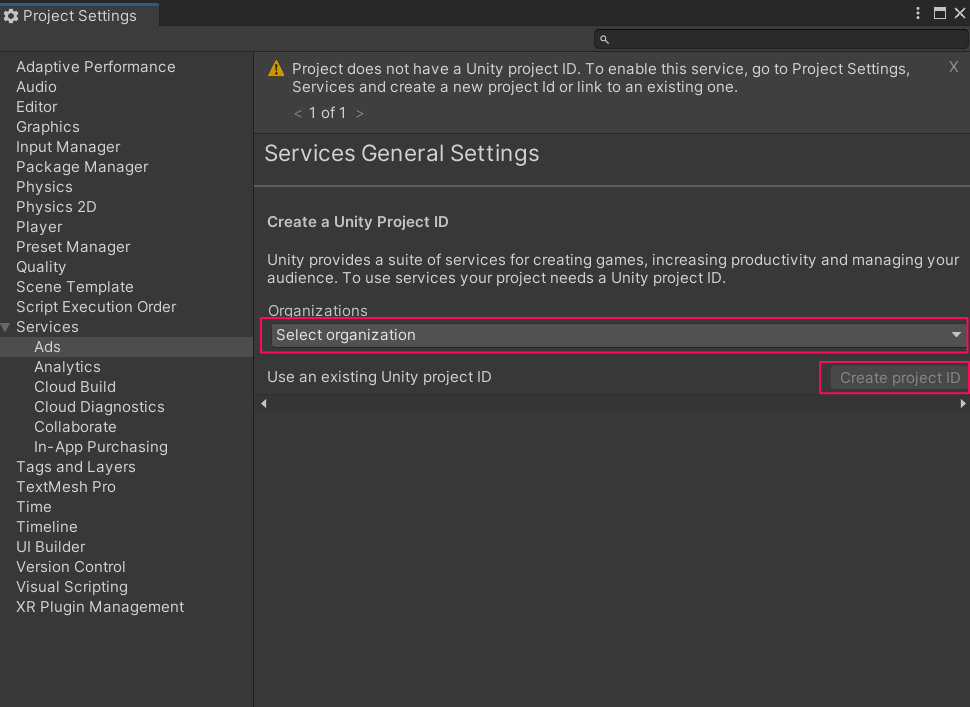Click Use an existing Unity project ID
Image resolution: width=970 pixels, height=707 pixels.
click(x=379, y=377)
